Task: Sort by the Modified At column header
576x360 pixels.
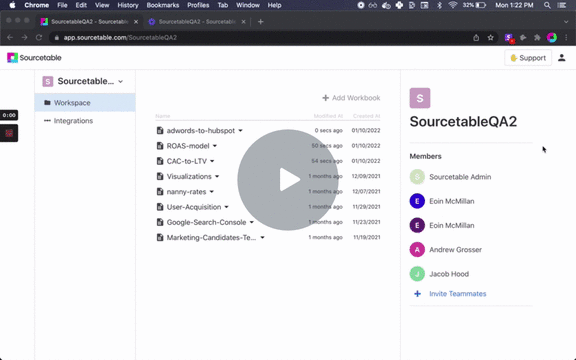Action: click(x=328, y=116)
